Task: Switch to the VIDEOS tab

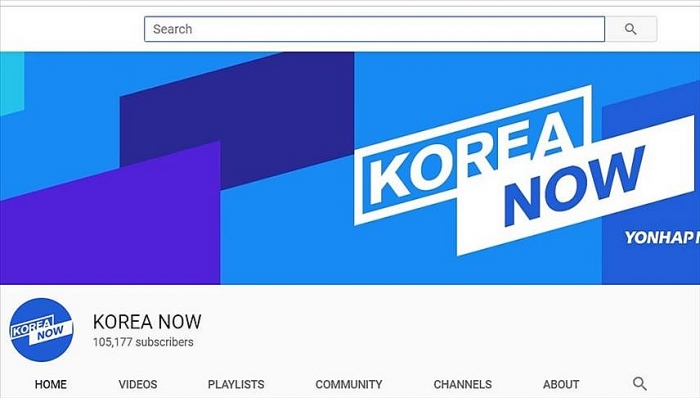Action: [x=138, y=384]
